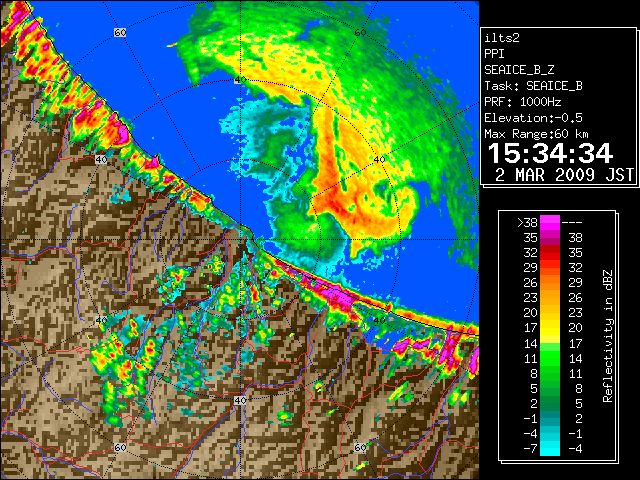
Task: Click the 'SEAICE_B_Z' product label
Action: pyautogui.click(x=519, y=70)
